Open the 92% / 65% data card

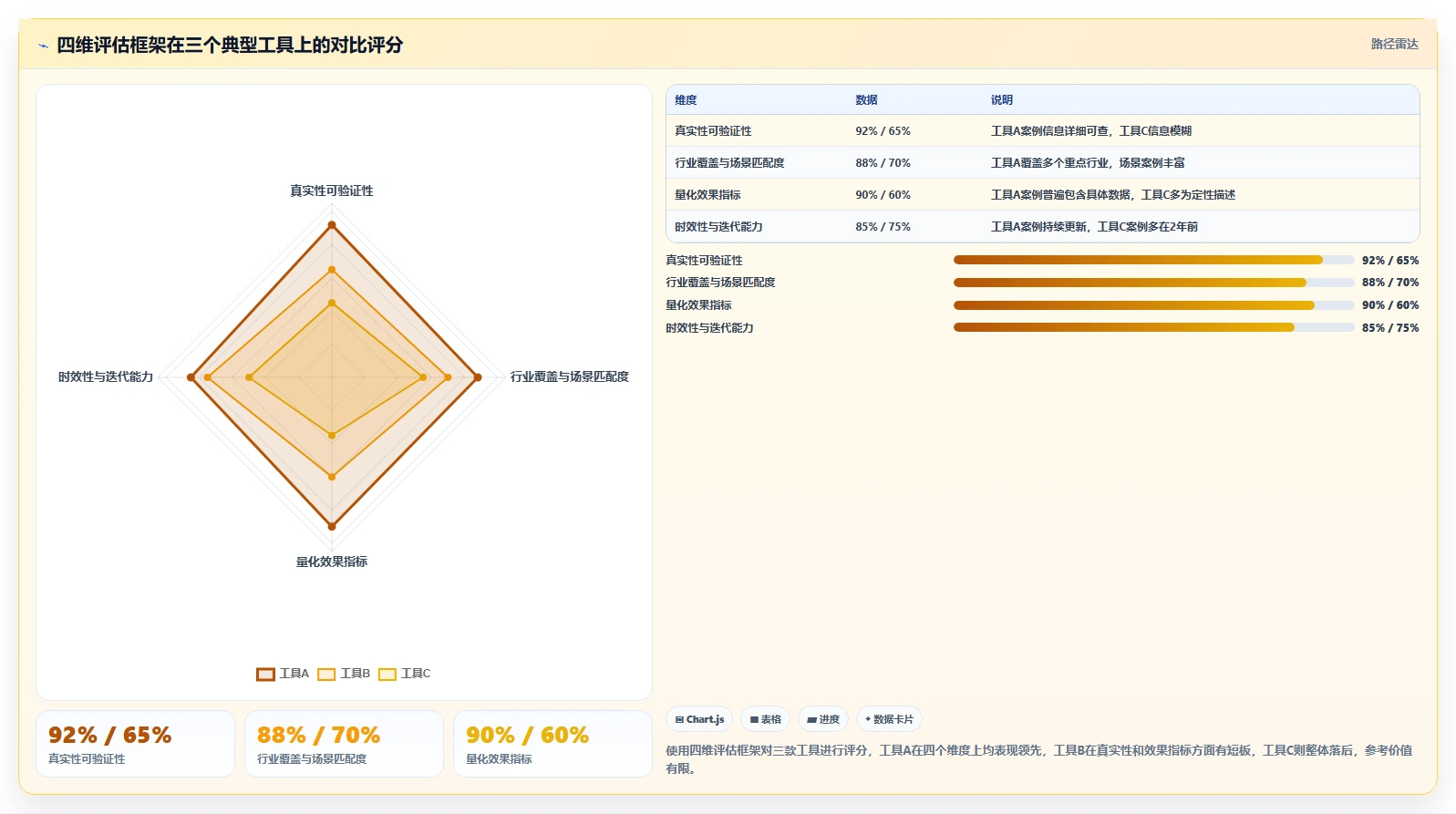(x=135, y=744)
